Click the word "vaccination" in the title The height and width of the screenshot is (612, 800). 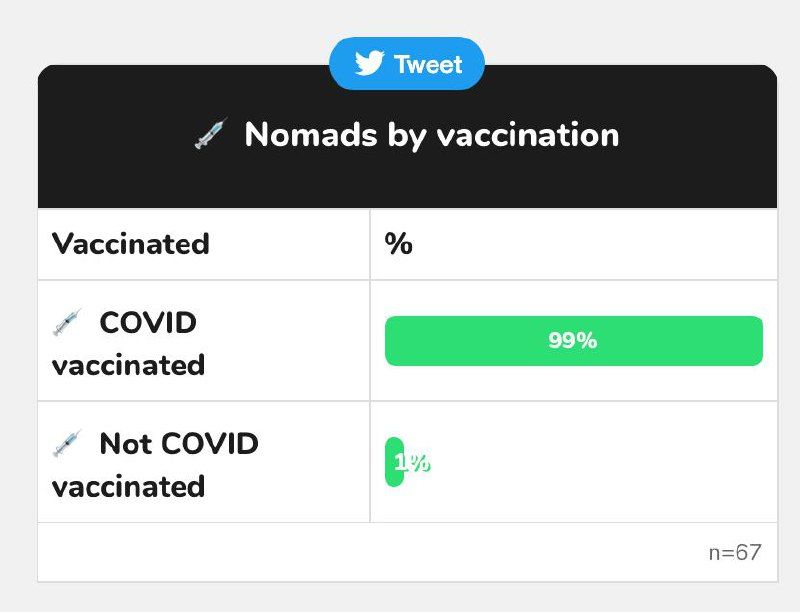[533, 135]
